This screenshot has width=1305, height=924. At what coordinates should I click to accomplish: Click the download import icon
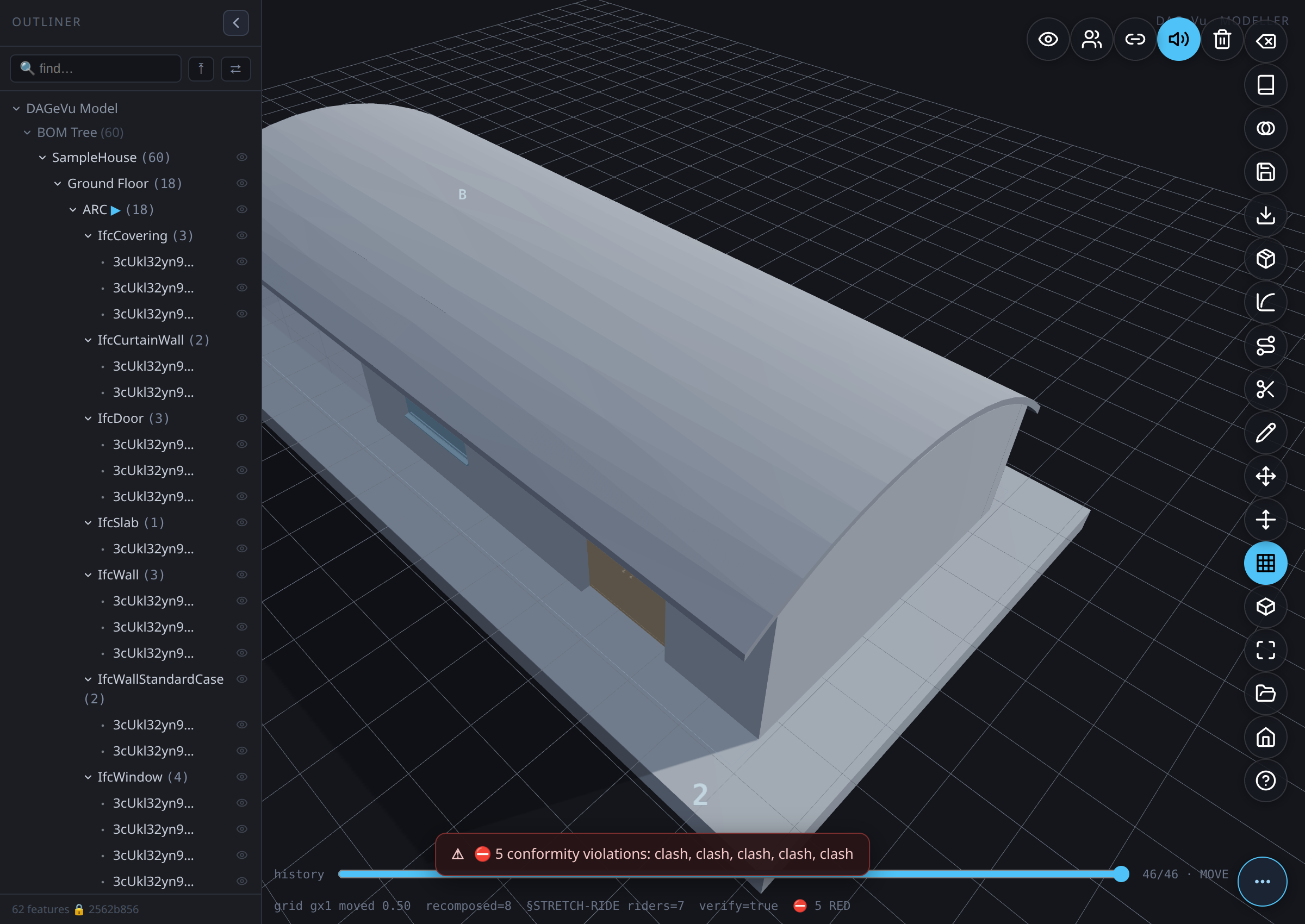tap(1265, 215)
